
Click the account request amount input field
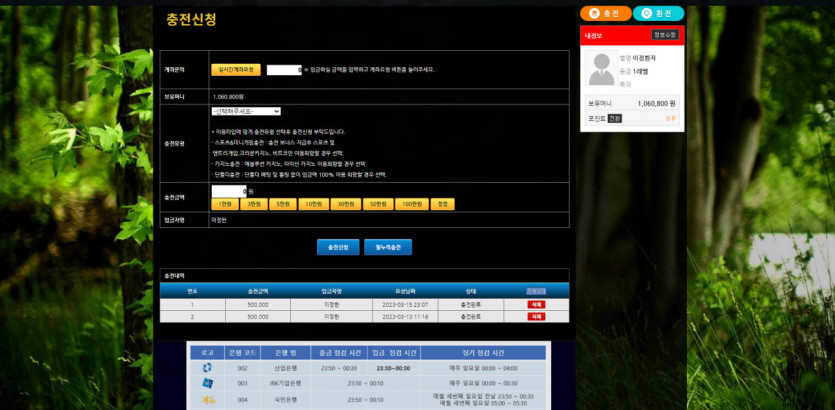pyautogui.click(x=284, y=70)
